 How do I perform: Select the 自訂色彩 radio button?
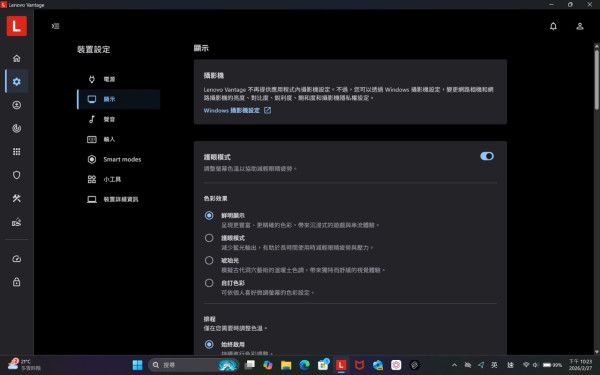(x=209, y=283)
